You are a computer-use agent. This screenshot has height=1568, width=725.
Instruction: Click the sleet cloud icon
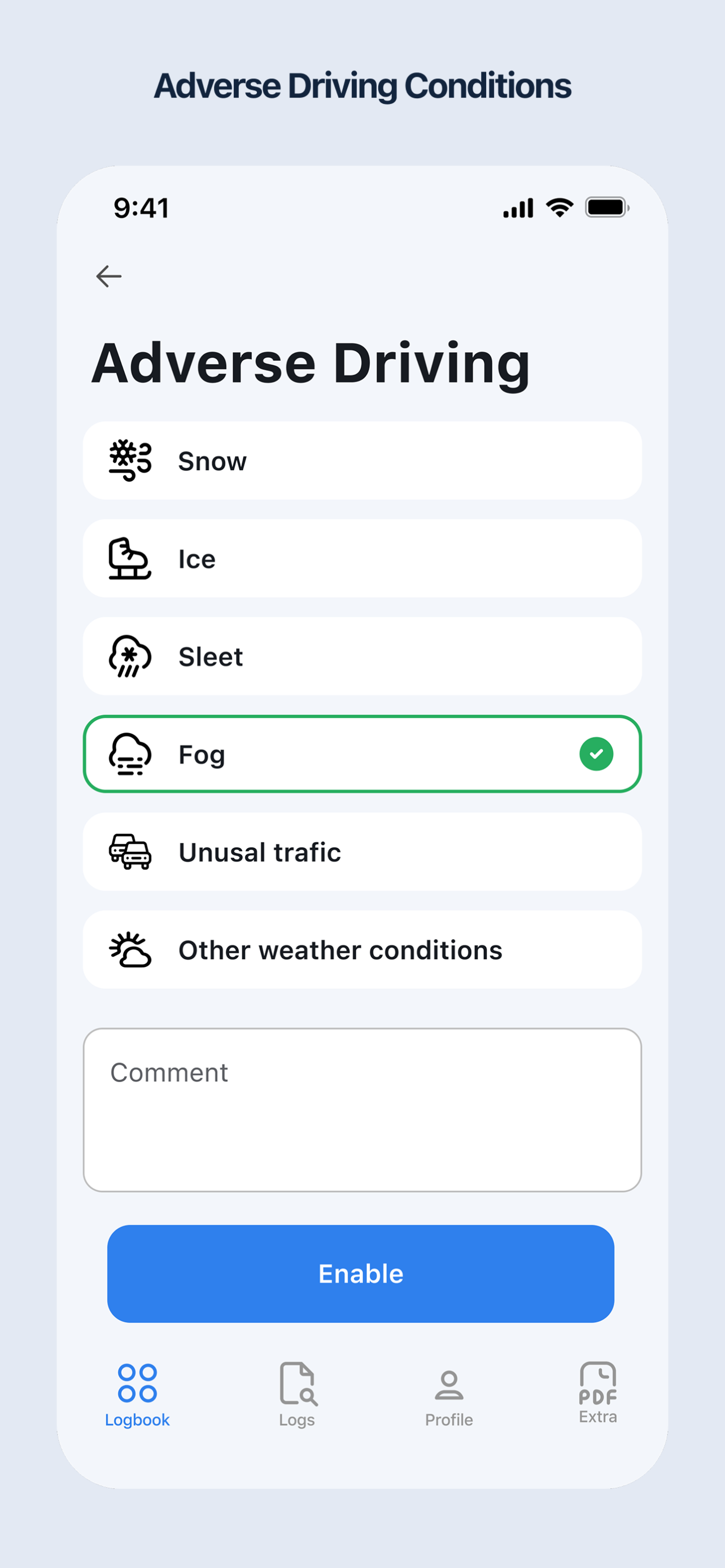pyautogui.click(x=130, y=656)
